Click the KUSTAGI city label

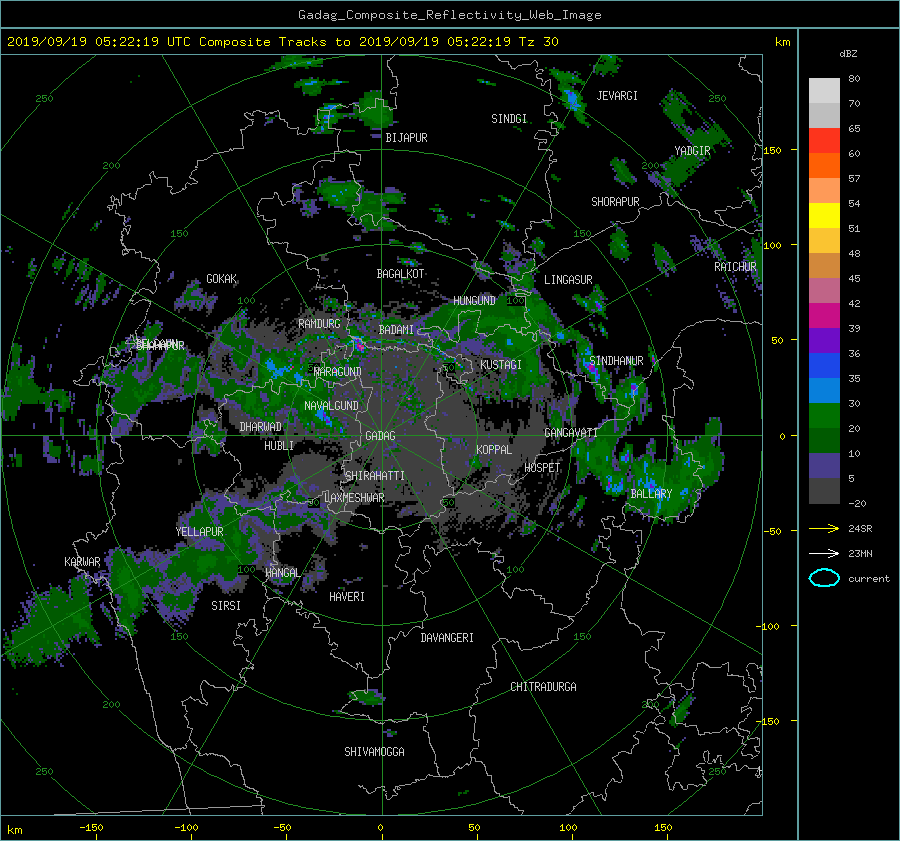click(501, 365)
